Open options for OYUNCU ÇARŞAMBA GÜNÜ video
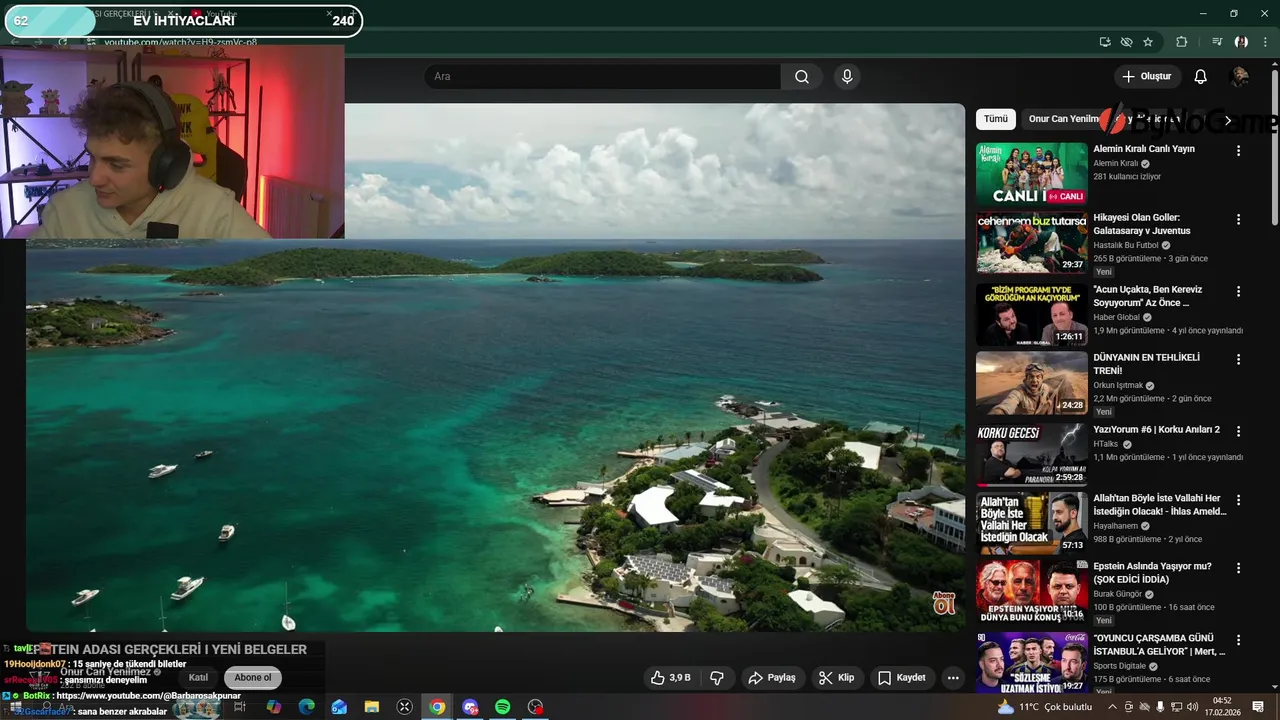The width and height of the screenshot is (1280, 720). 1238,639
